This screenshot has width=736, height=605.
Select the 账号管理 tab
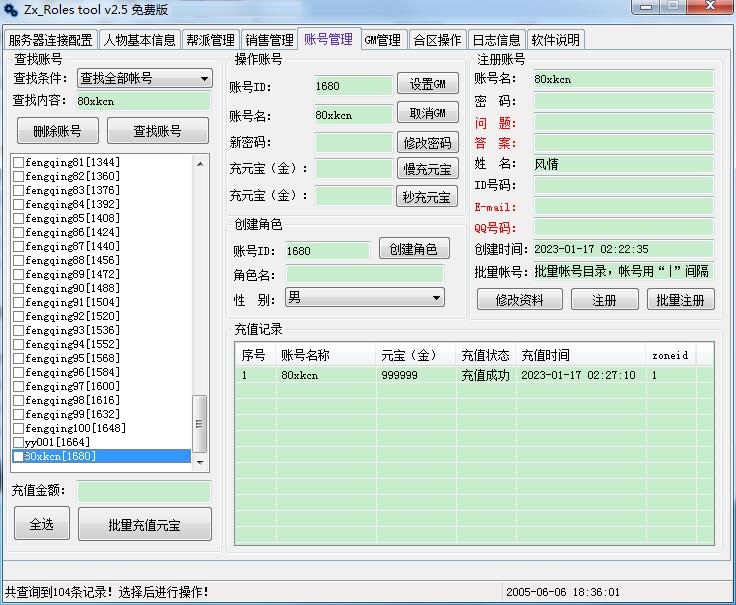point(329,38)
